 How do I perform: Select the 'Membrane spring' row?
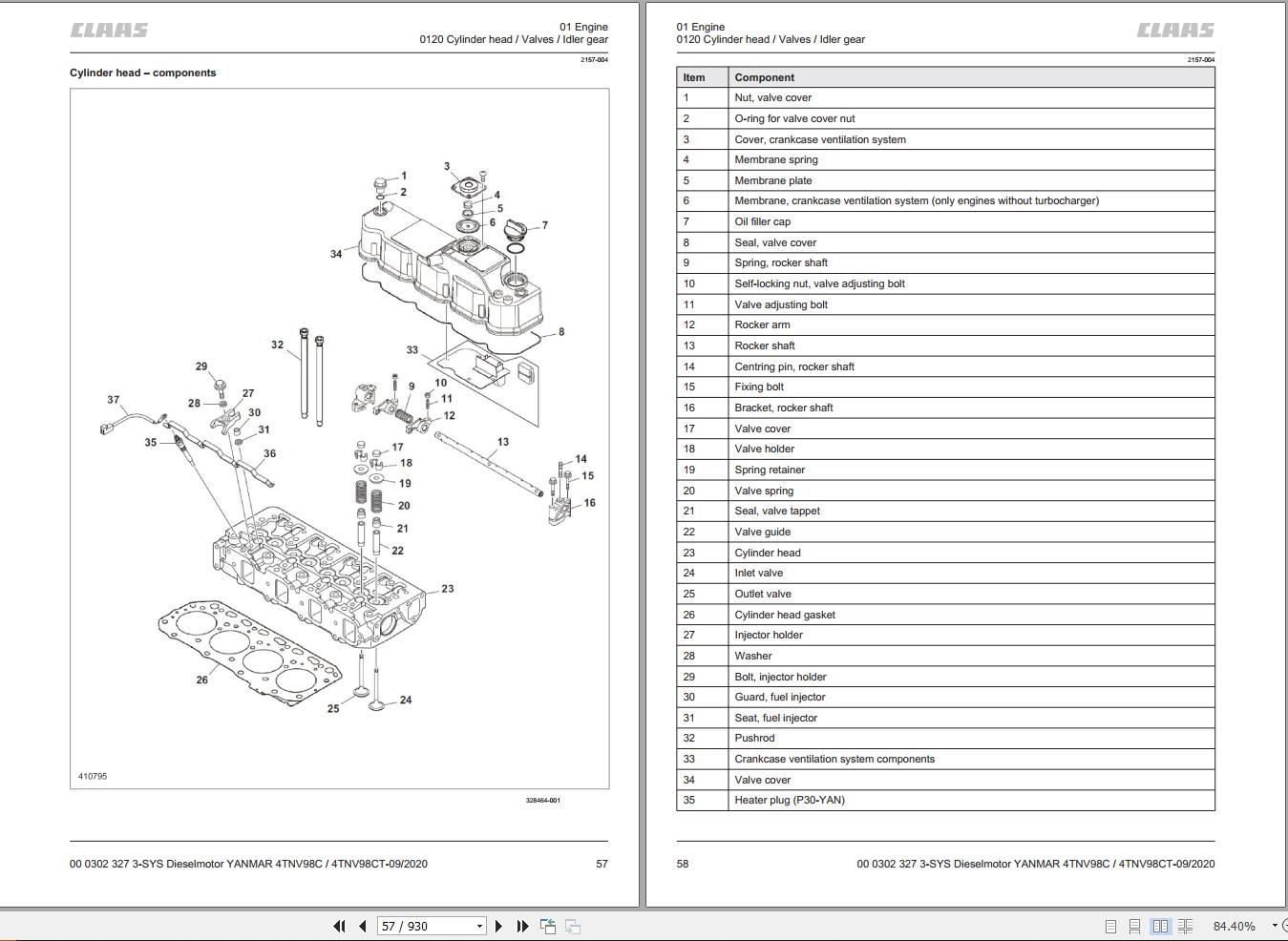(945, 159)
